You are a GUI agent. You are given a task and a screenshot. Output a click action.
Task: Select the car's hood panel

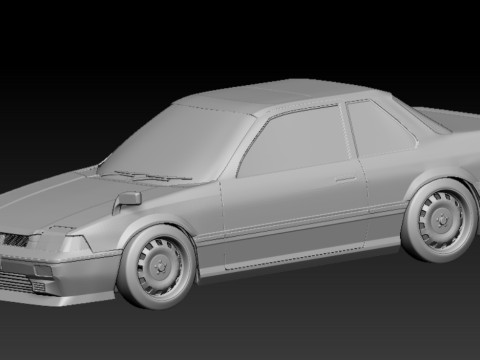57,203
